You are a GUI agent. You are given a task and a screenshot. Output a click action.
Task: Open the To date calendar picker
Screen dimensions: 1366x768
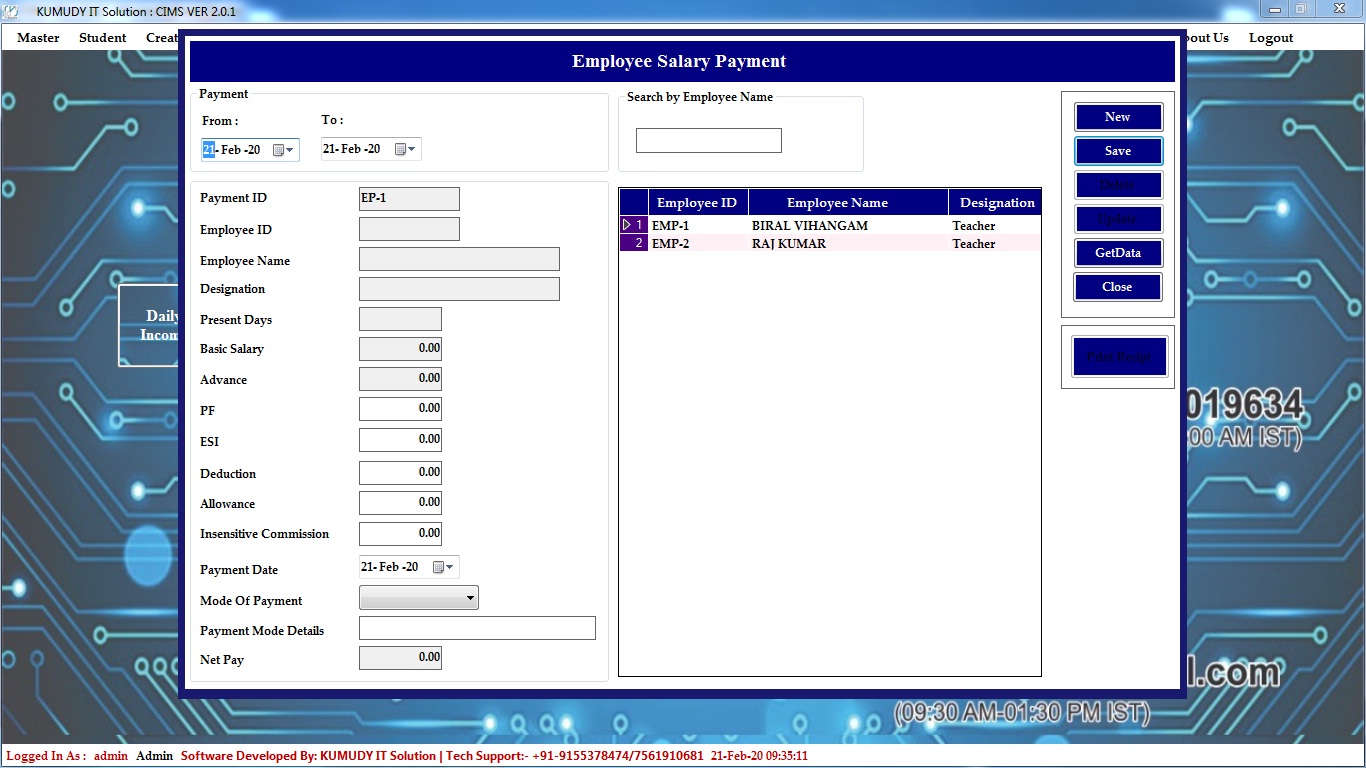pyautogui.click(x=400, y=149)
